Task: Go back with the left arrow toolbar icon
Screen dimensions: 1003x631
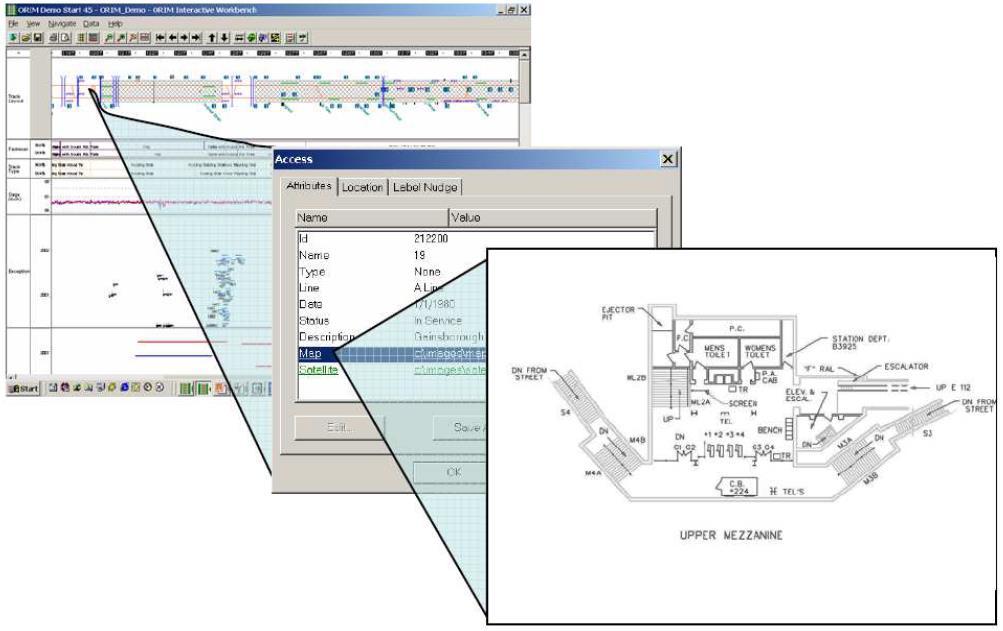Action: [173, 38]
